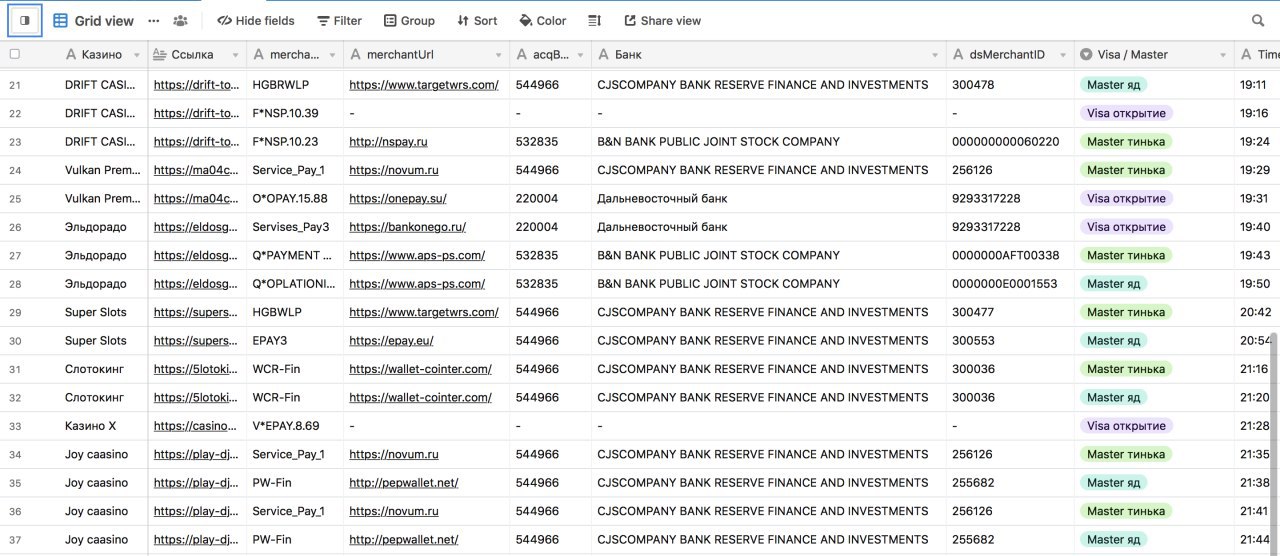Click the type icon of dsMerchantID column
Screen dimensions: 1280x556
tap(958, 54)
